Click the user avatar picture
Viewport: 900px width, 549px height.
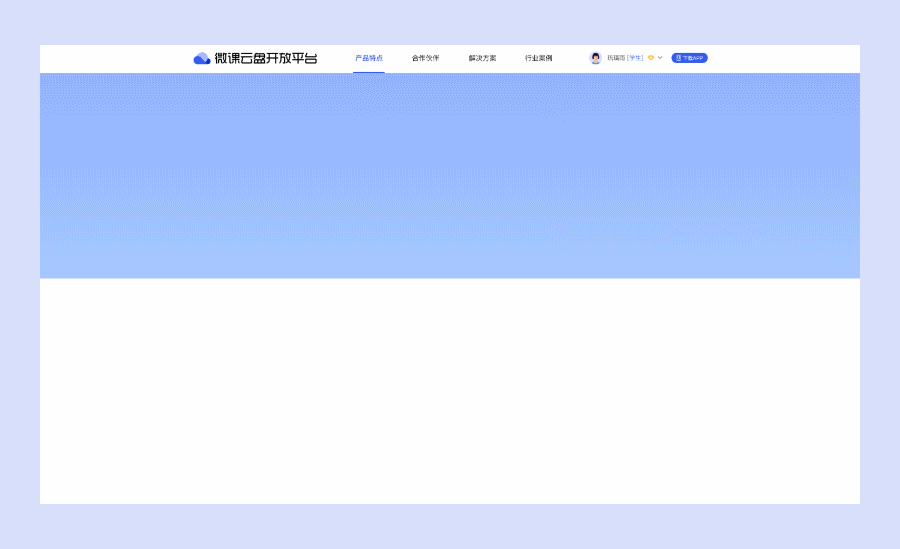click(x=595, y=58)
